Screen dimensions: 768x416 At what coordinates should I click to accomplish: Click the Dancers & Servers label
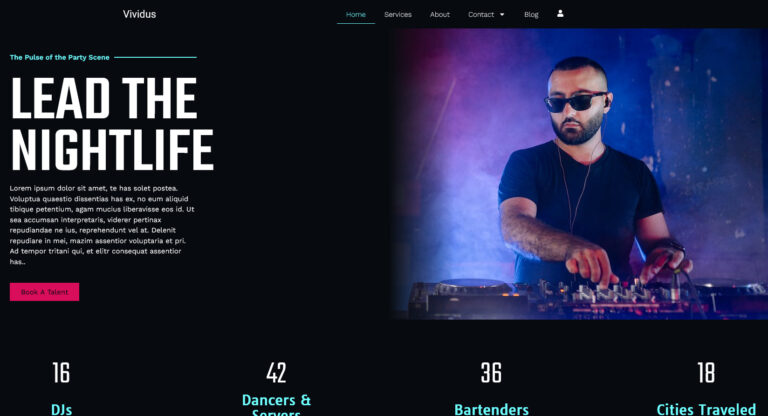276,405
